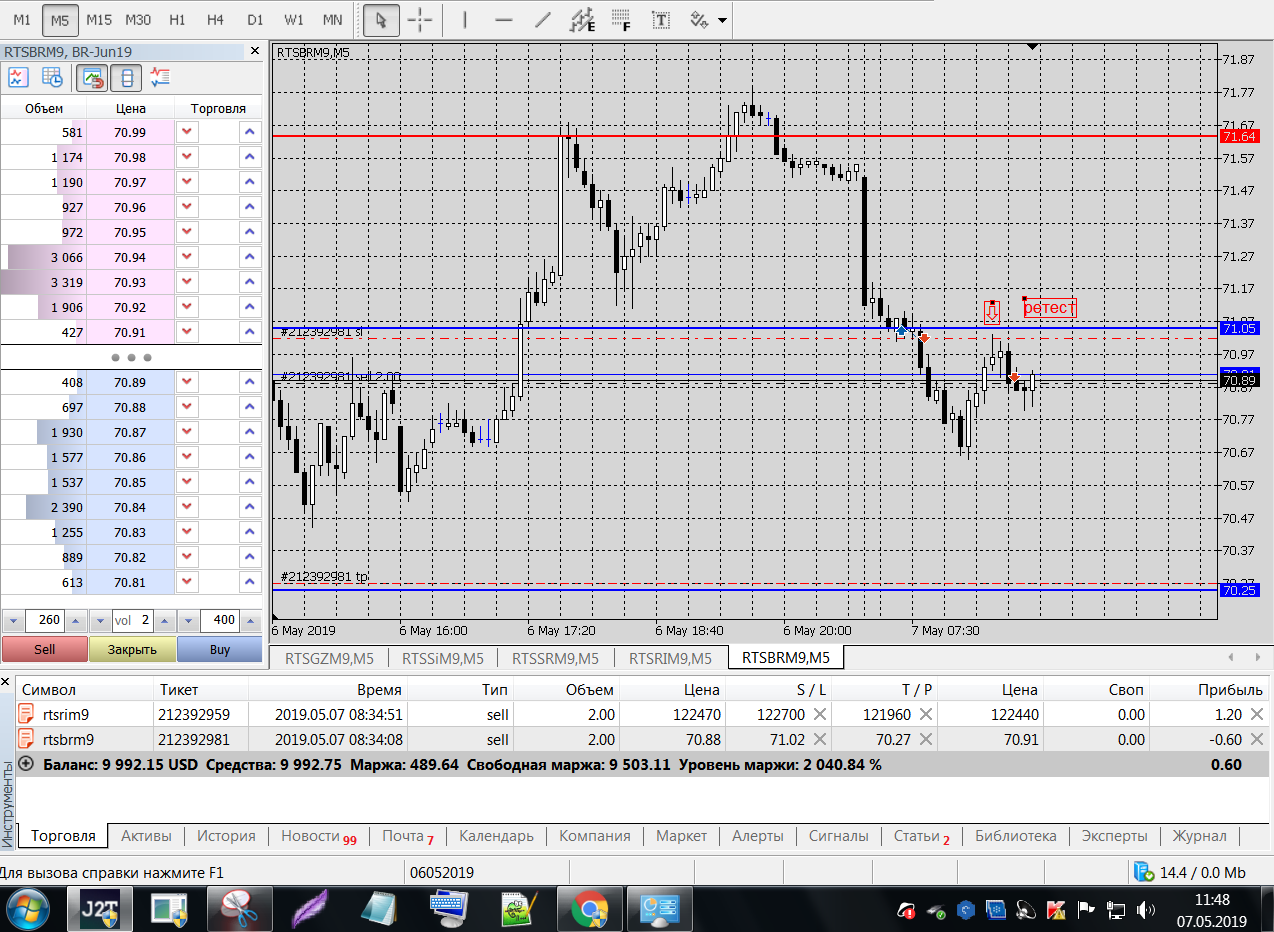Switch to RTSSiM9,M5 chart tab

(442, 658)
